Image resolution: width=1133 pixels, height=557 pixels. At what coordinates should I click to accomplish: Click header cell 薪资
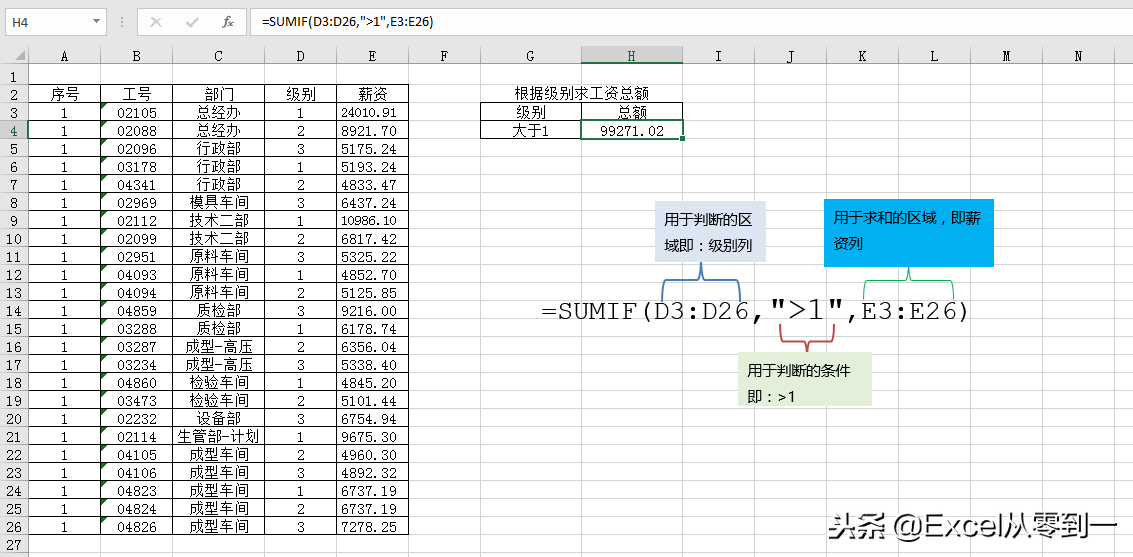click(372, 94)
